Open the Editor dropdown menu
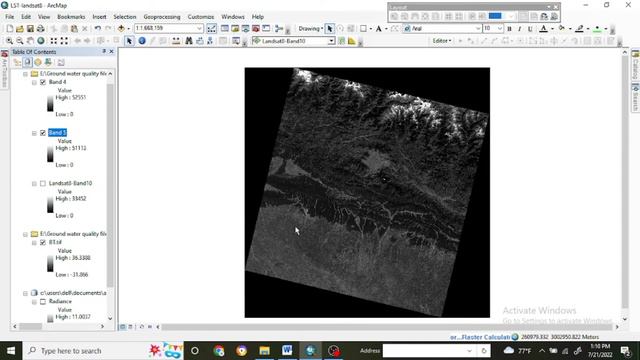 [442, 41]
